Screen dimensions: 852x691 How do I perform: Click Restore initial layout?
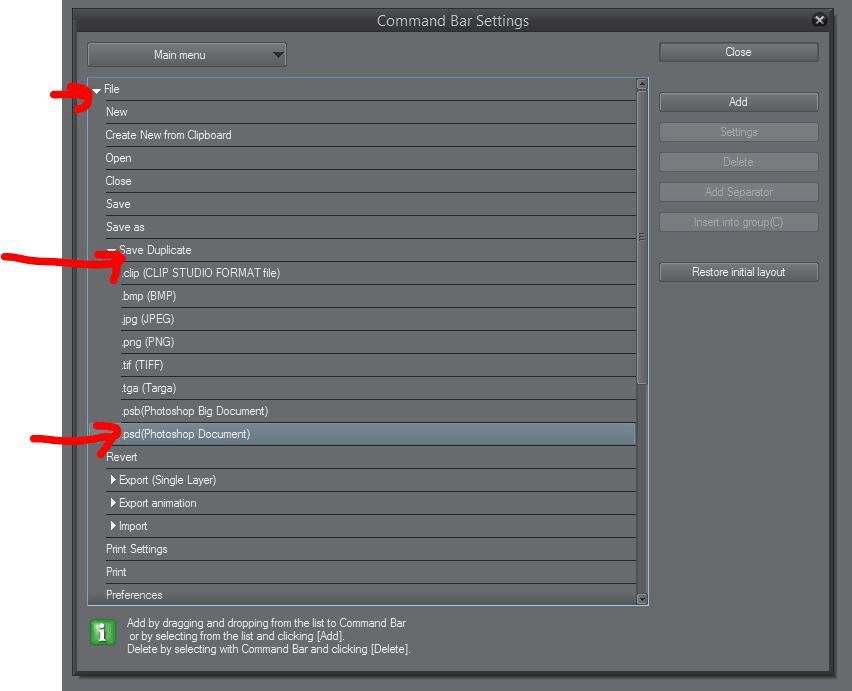tap(738, 271)
